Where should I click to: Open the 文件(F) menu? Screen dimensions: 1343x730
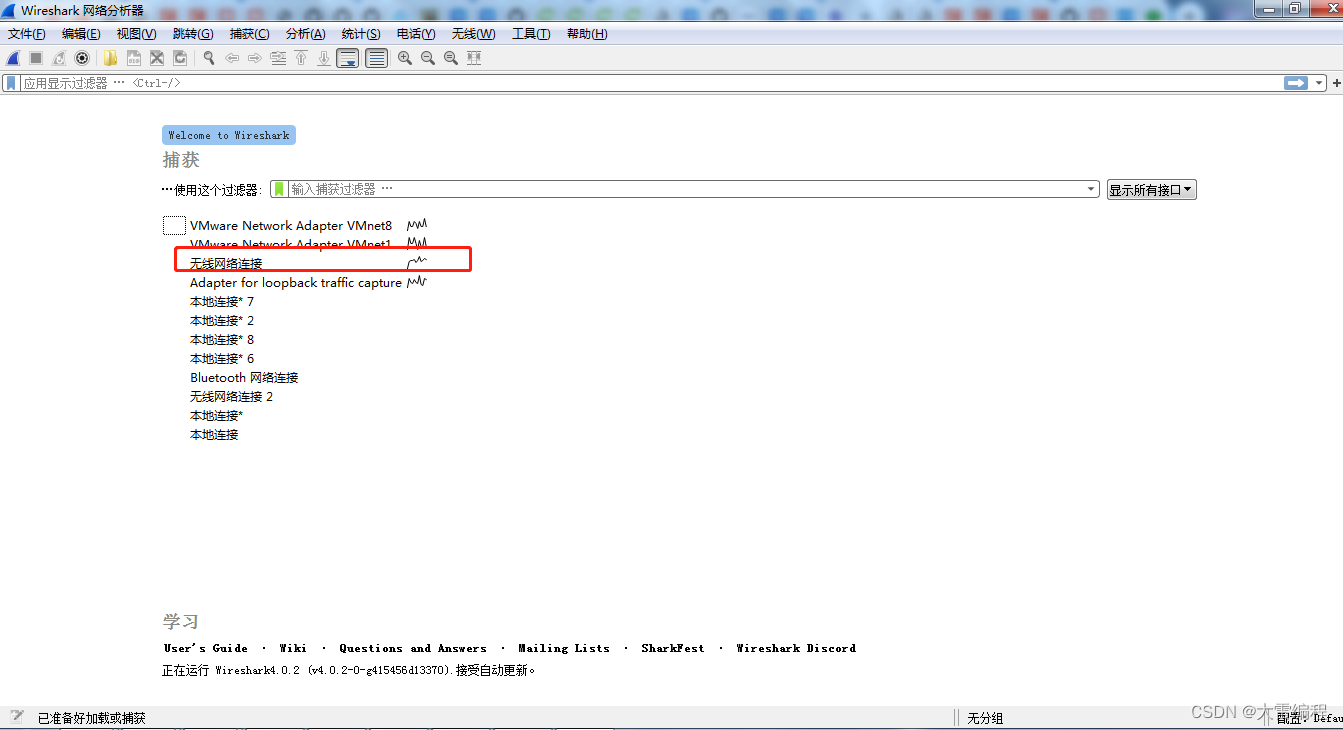[x=27, y=34]
